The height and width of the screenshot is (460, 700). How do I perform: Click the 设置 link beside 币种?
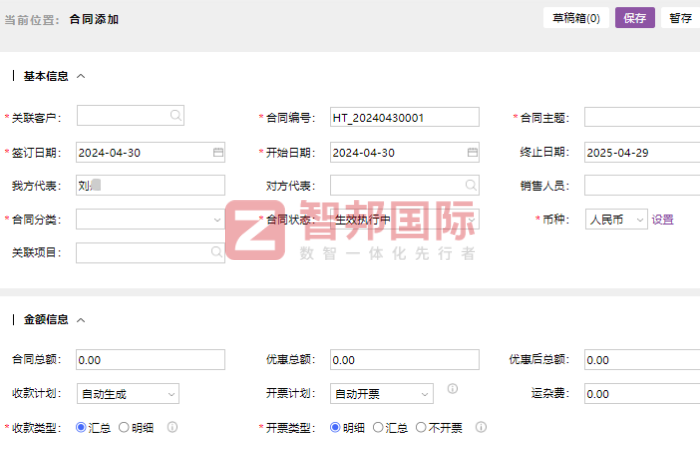point(663,219)
